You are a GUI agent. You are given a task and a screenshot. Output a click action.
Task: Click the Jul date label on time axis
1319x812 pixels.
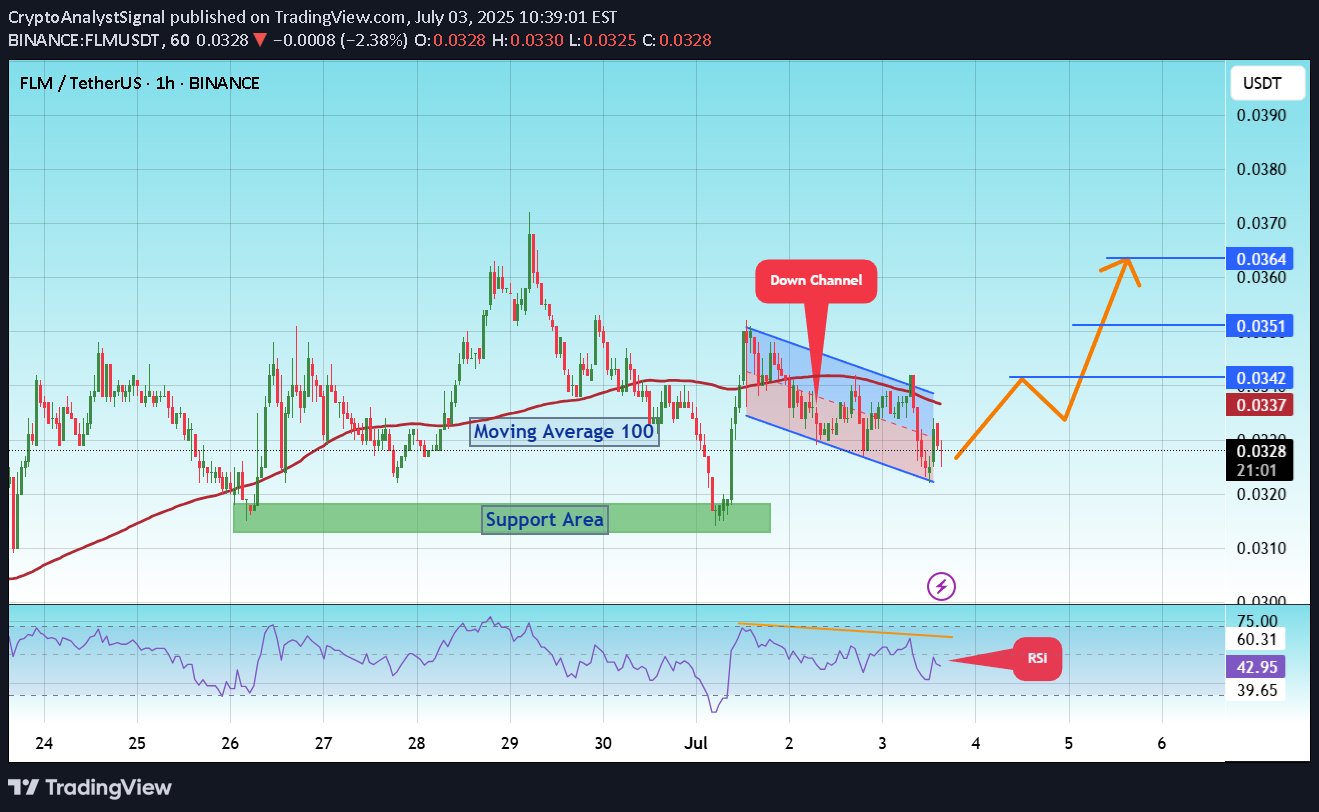pos(697,744)
